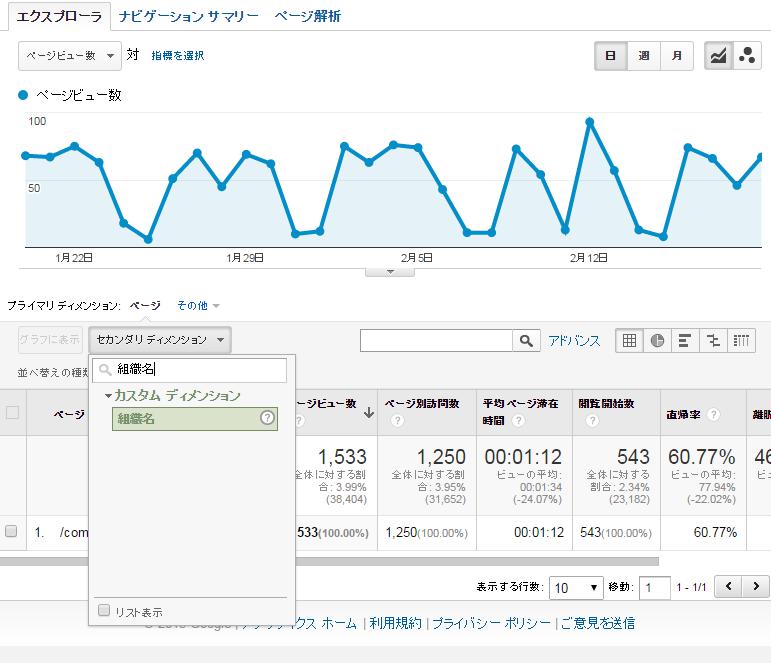
Task: Select the data table view icon
Action: click(x=629, y=340)
